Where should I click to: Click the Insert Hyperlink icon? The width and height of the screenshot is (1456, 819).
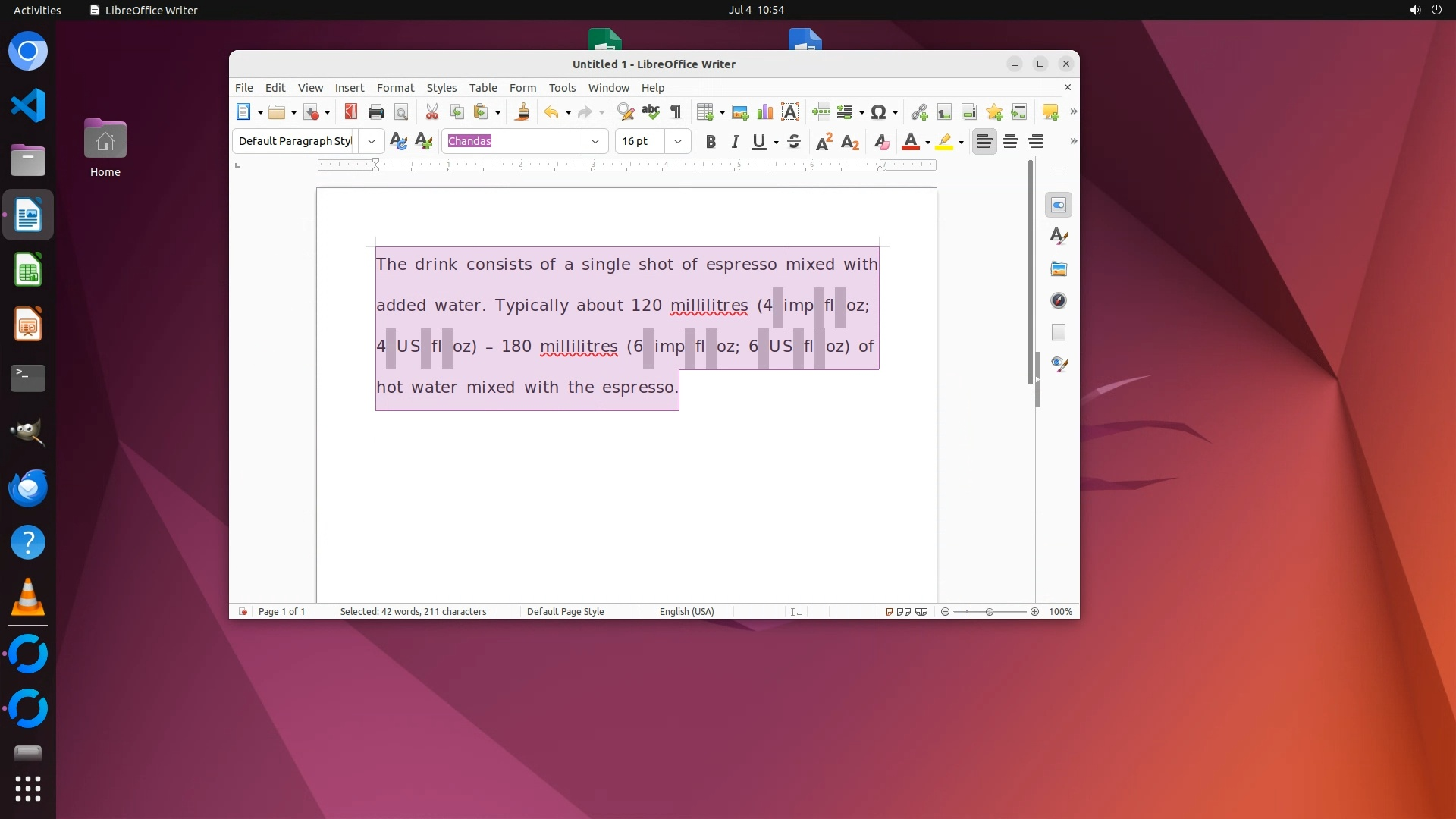(x=919, y=112)
